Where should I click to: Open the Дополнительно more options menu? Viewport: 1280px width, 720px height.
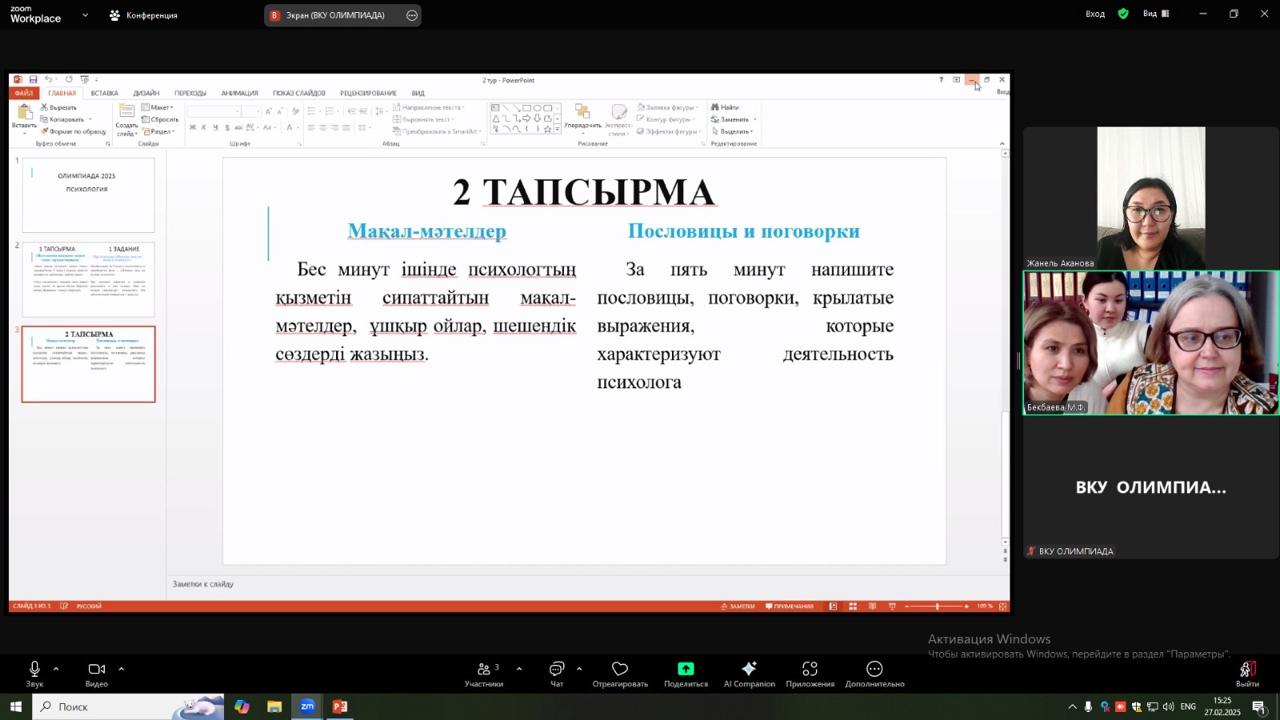click(x=874, y=669)
